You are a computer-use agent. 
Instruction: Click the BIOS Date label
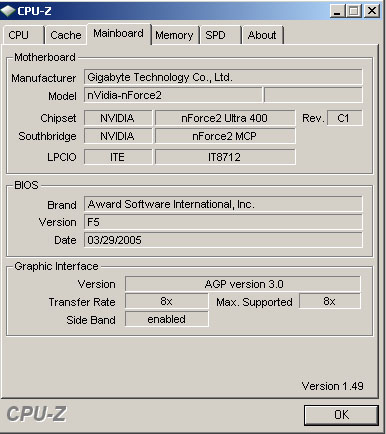coord(65,240)
